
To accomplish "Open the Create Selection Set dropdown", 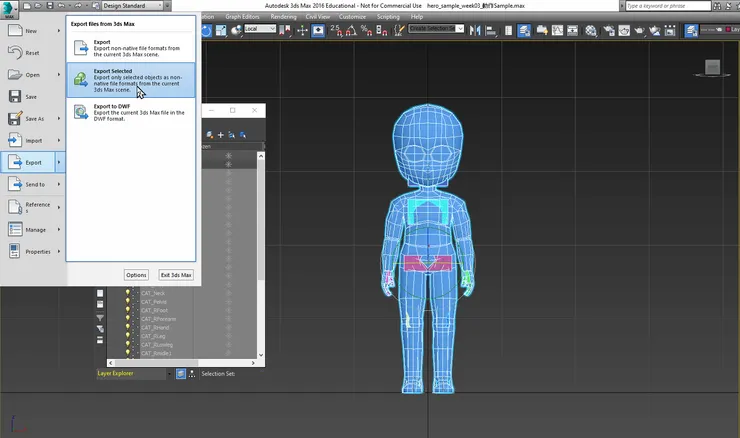I will point(437,29).
